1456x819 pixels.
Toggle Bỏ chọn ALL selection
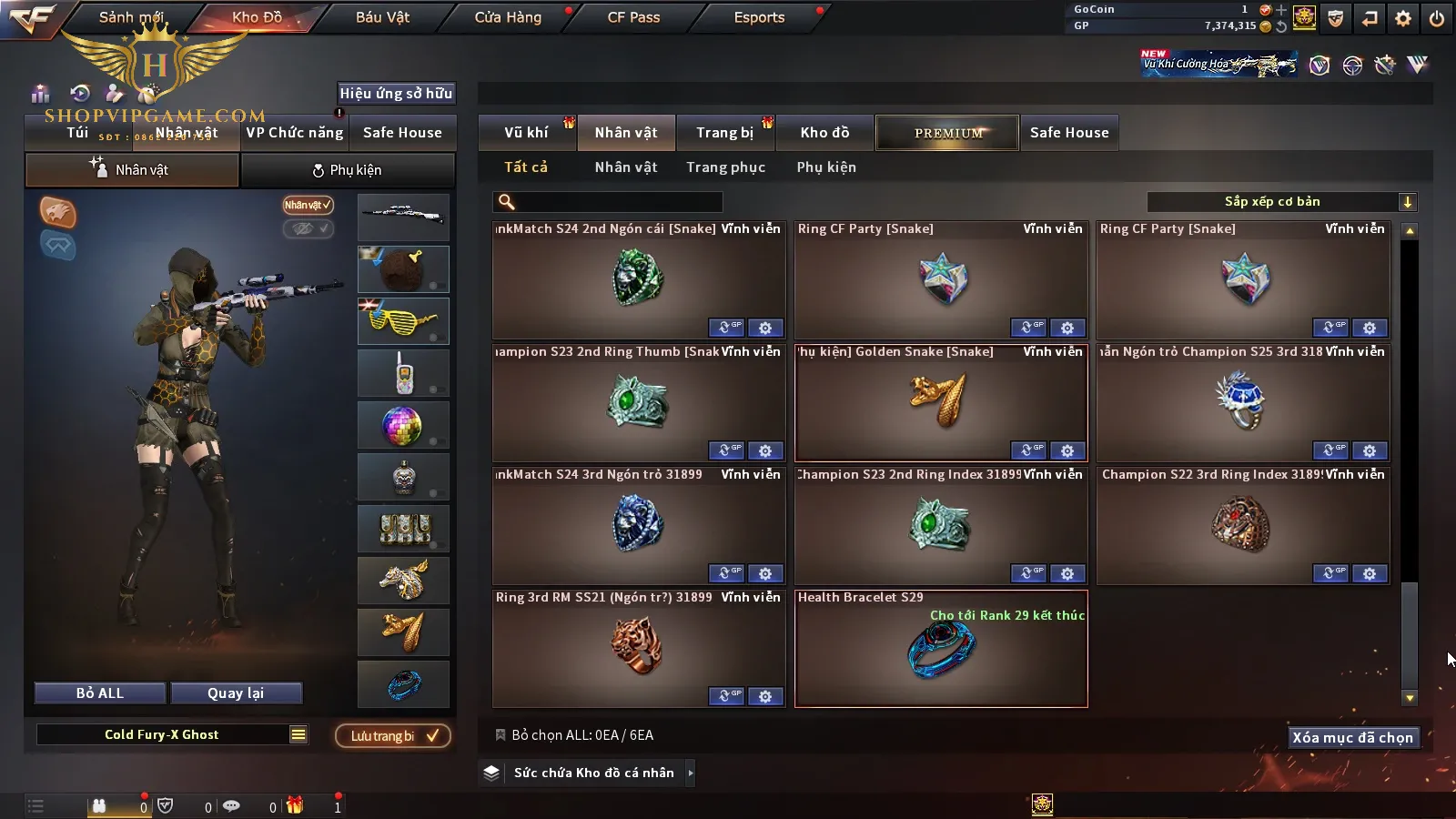point(500,735)
